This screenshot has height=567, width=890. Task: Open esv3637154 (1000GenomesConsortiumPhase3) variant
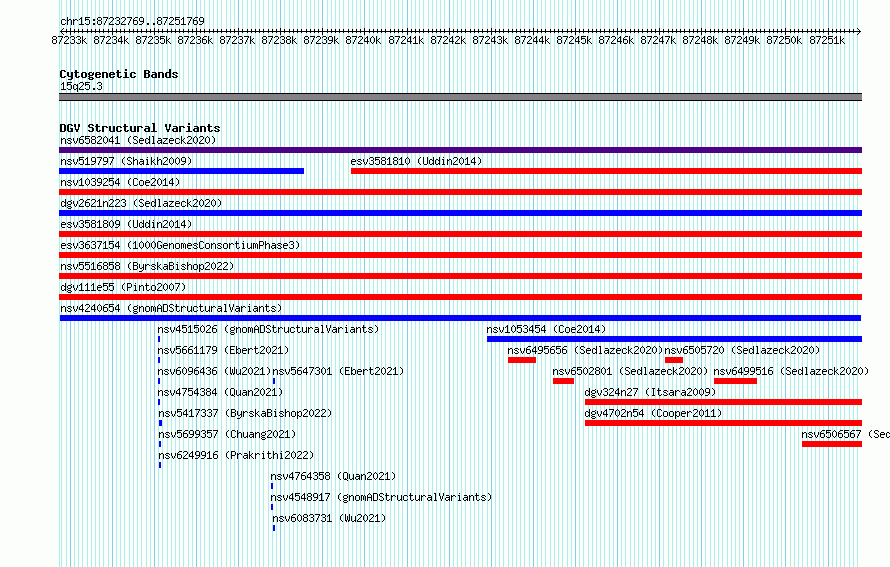pos(180,245)
